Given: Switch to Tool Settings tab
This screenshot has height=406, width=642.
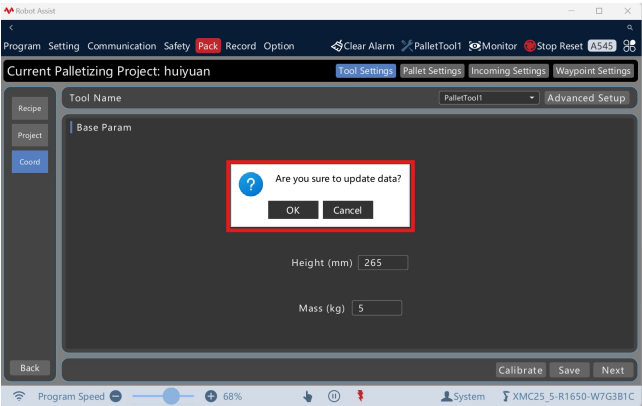Looking at the screenshot, I should 366,71.
